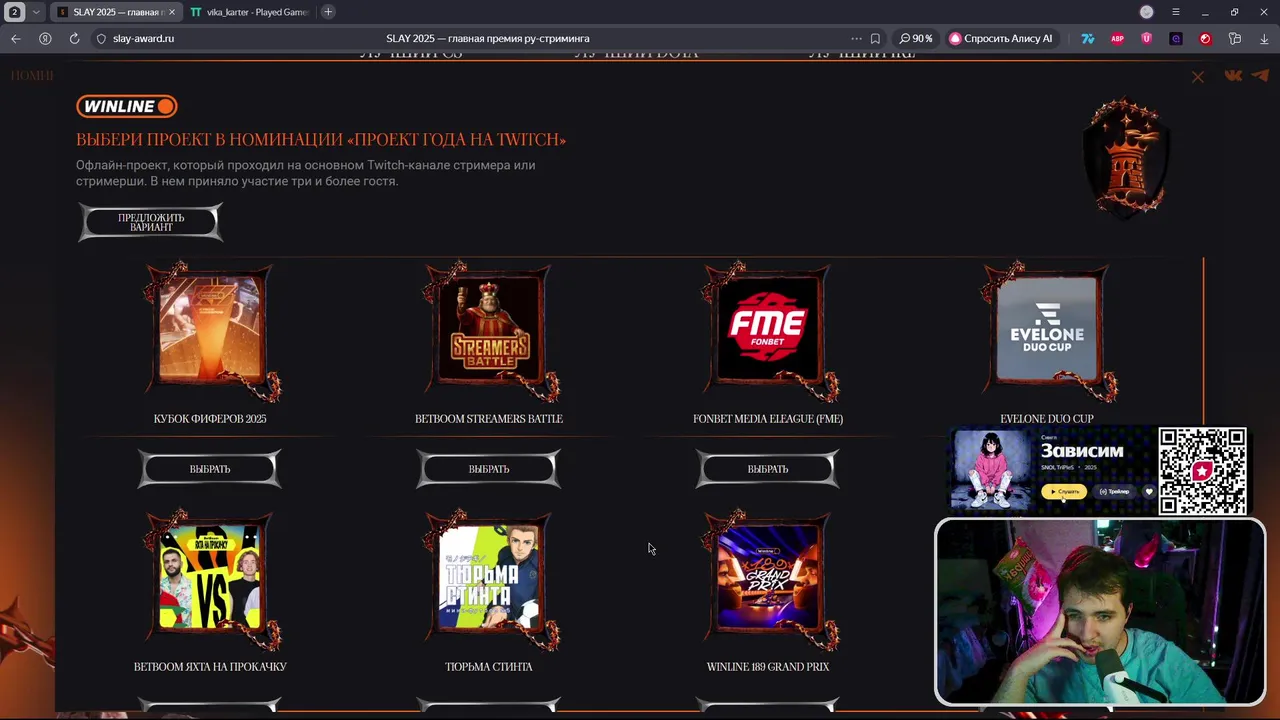
Task: Click the tower shield emblem
Action: coord(1126,156)
